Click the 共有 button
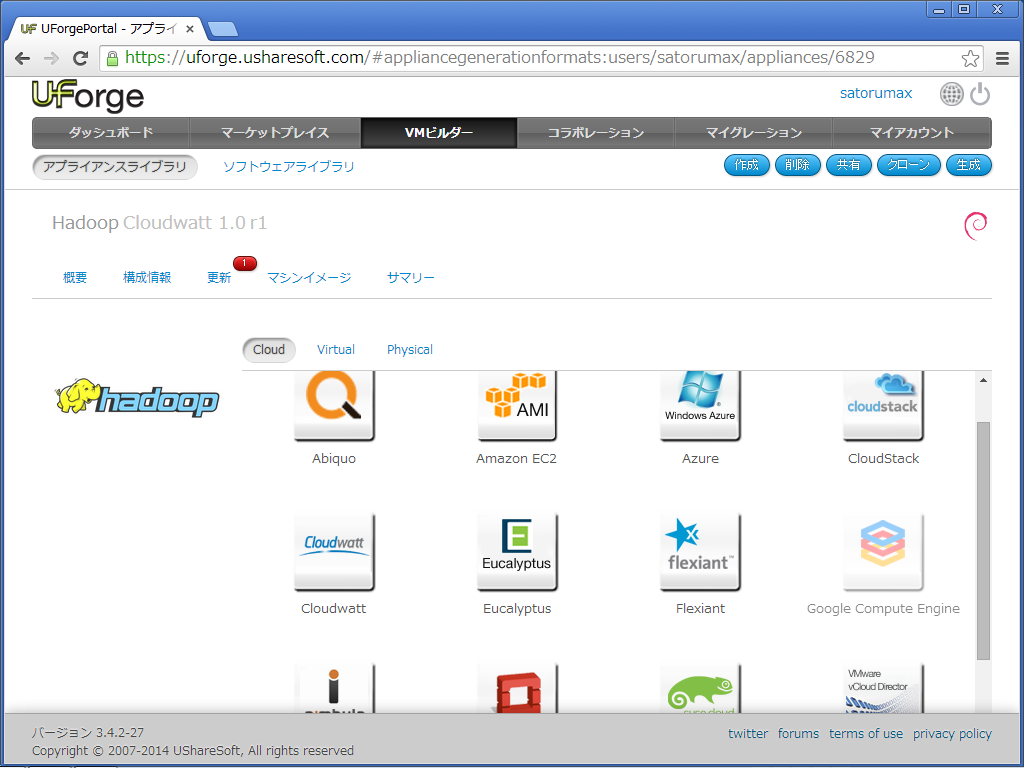The width and height of the screenshot is (1024, 768). pos(848,165)
